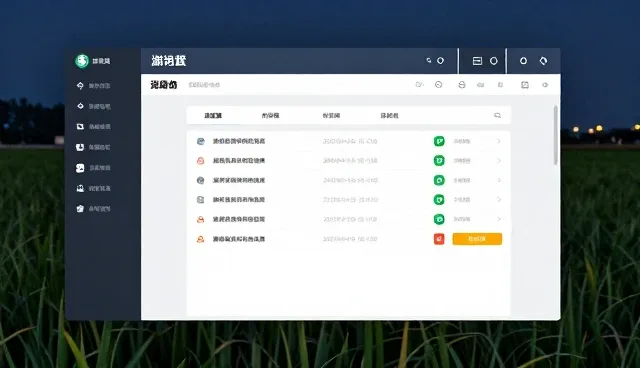Click the bold page heading below the dark header
The height and width of the screenshot is (368, 640).
164,85
